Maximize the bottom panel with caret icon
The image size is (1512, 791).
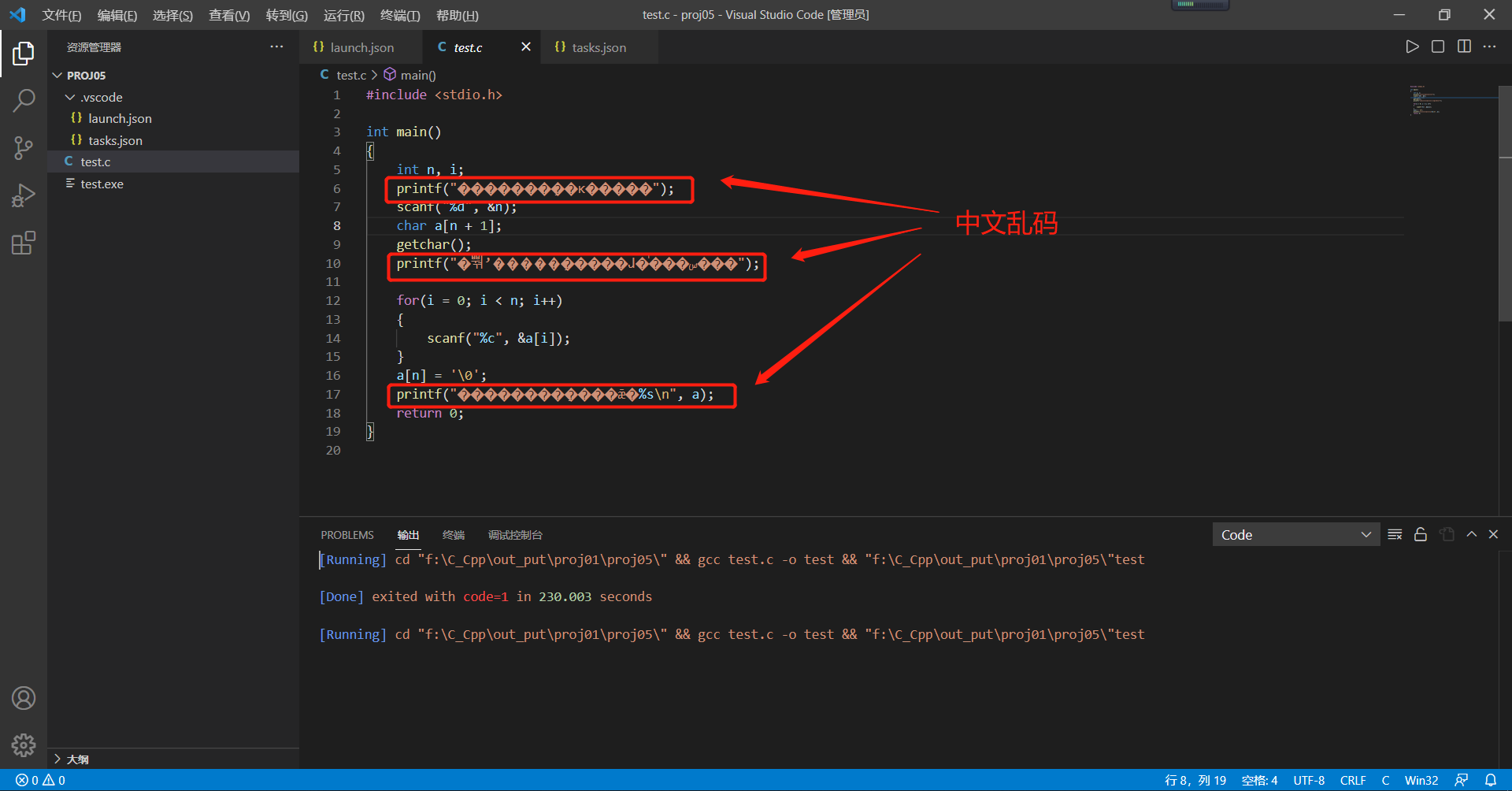[1471, 534]
